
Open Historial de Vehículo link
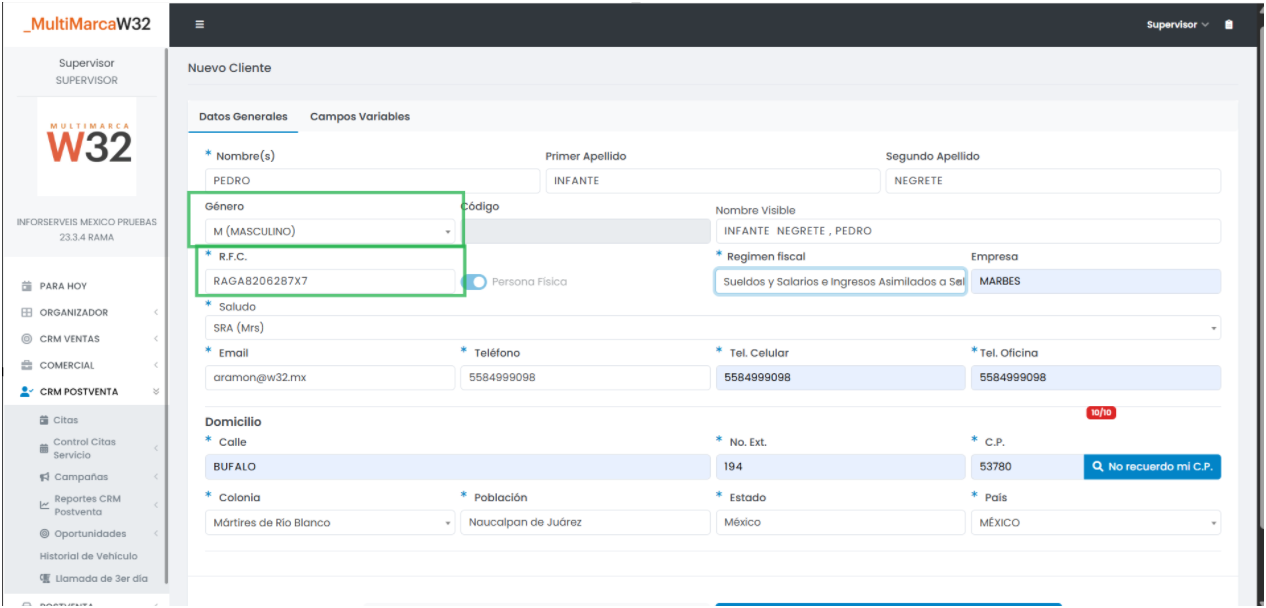tap(88, 556)
